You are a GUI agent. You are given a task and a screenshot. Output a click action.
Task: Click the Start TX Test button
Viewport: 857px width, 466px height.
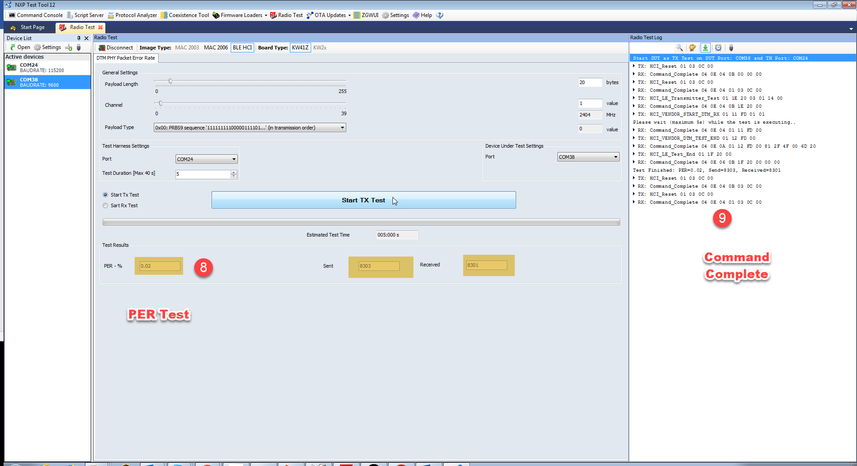(363, 200)
